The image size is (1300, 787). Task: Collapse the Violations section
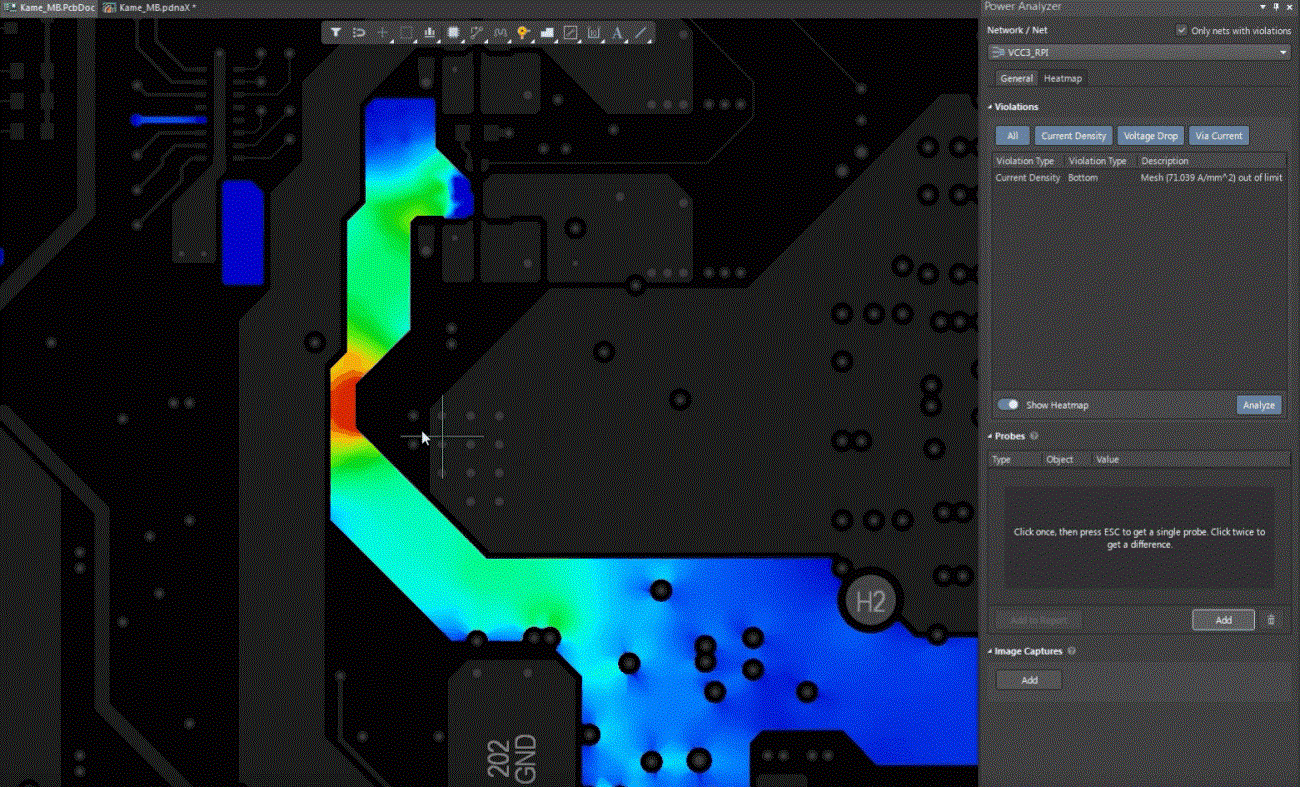click(x=990, y=107)
